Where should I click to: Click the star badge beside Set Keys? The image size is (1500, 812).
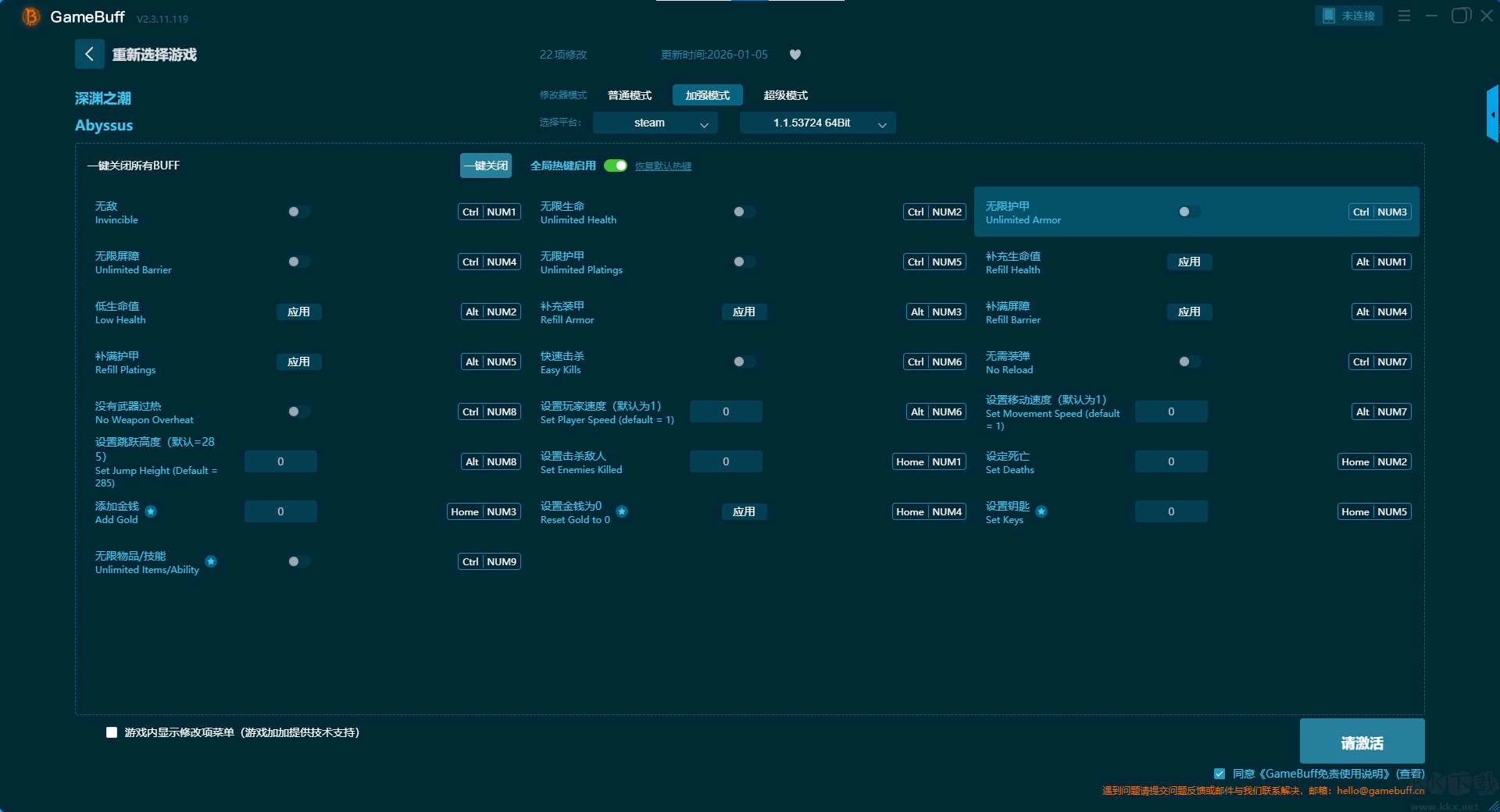pos(1041,511)
